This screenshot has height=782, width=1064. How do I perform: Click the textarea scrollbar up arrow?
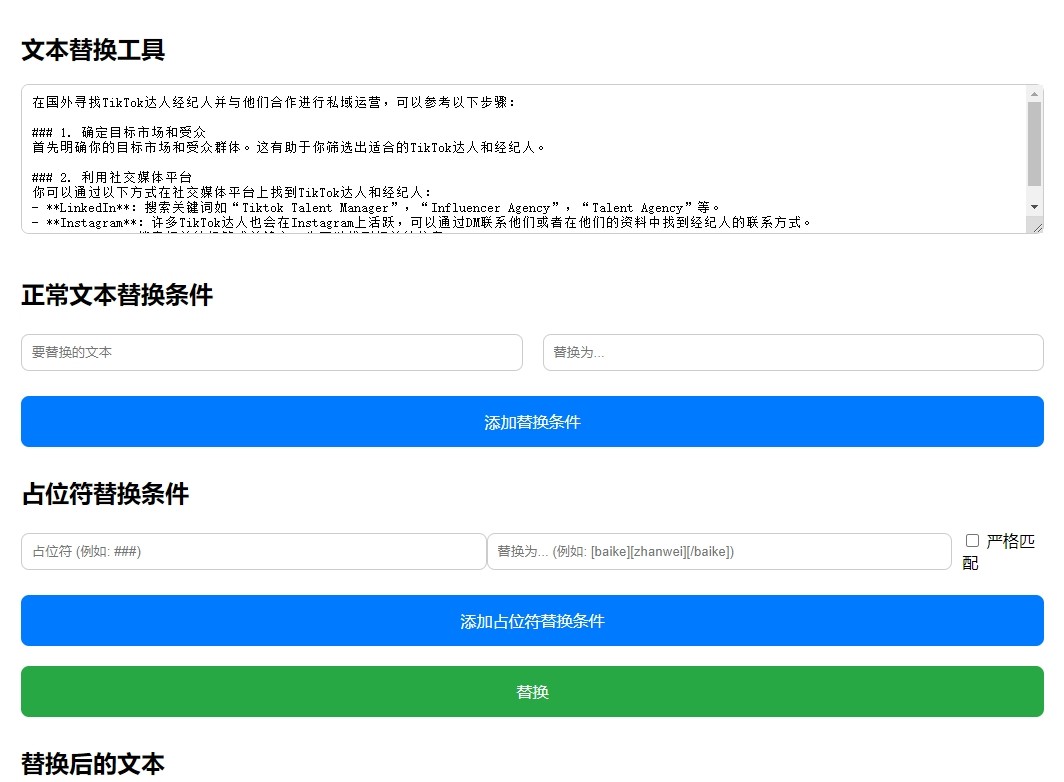[x=1034, y=94]
